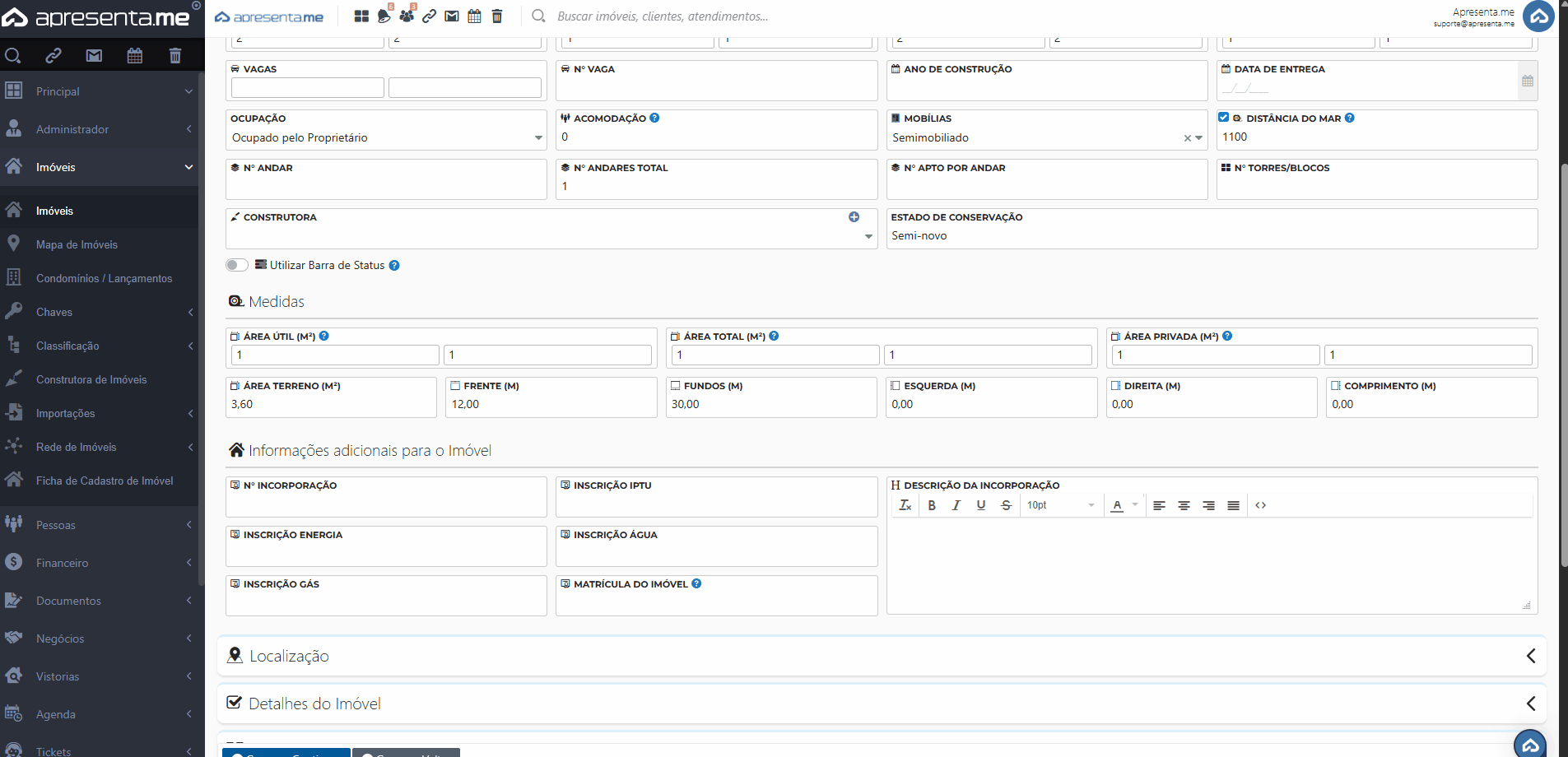Click the source code view icon
The width and height of the screenshot is (1568, 757).
(x=1260, y=505)
